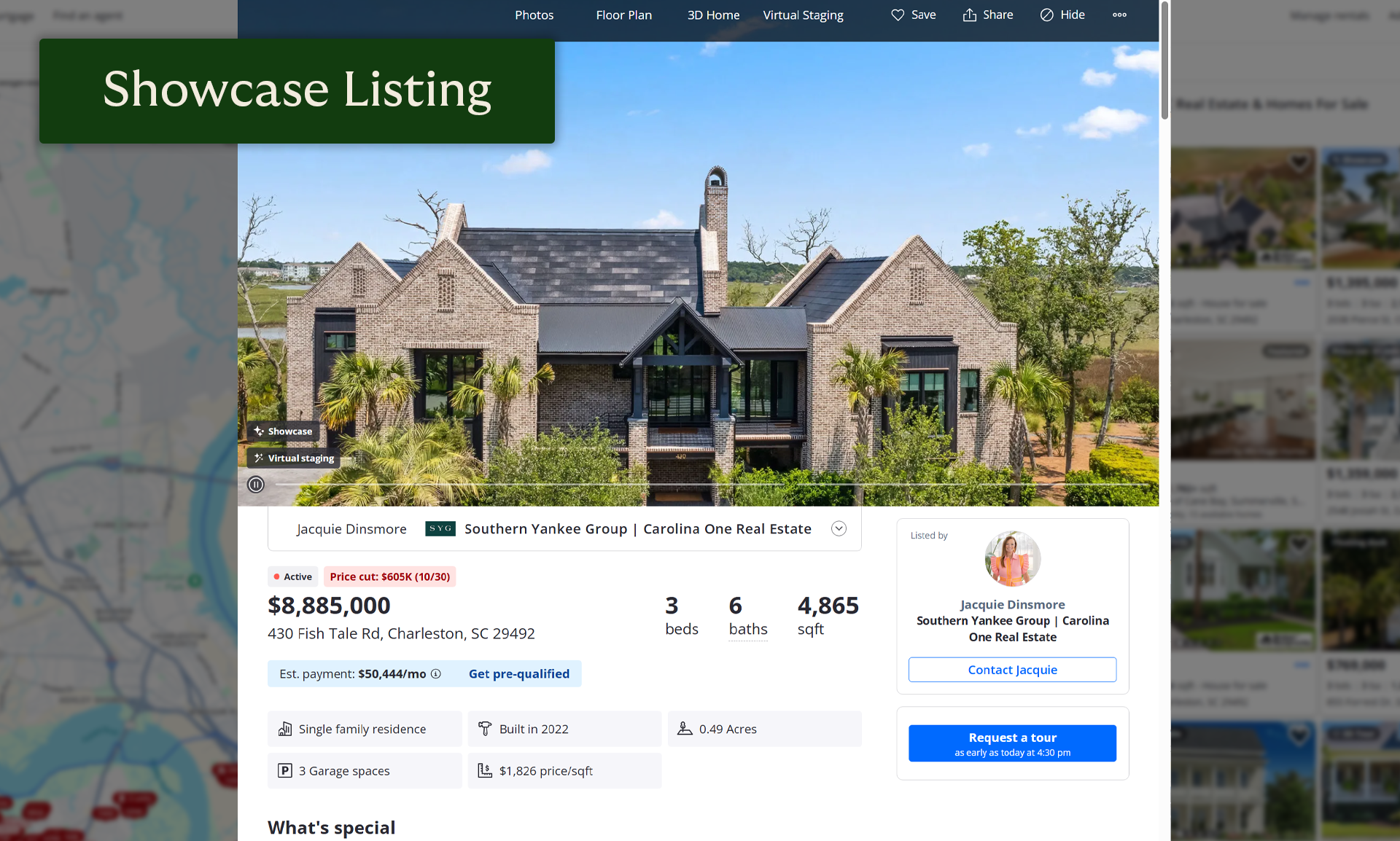1400x841 pixels.
Task: Click Jacquie Dinsmore's profile photo
Action: 1012,558
